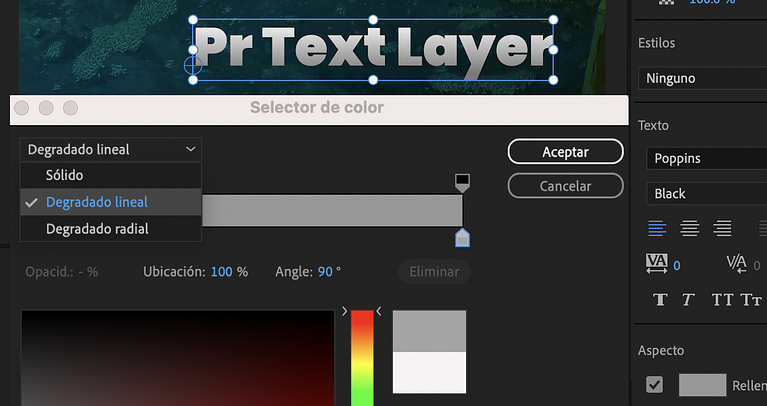Pick a color in the saturation field
Screen dimensions: 767x406
point(178,358)
